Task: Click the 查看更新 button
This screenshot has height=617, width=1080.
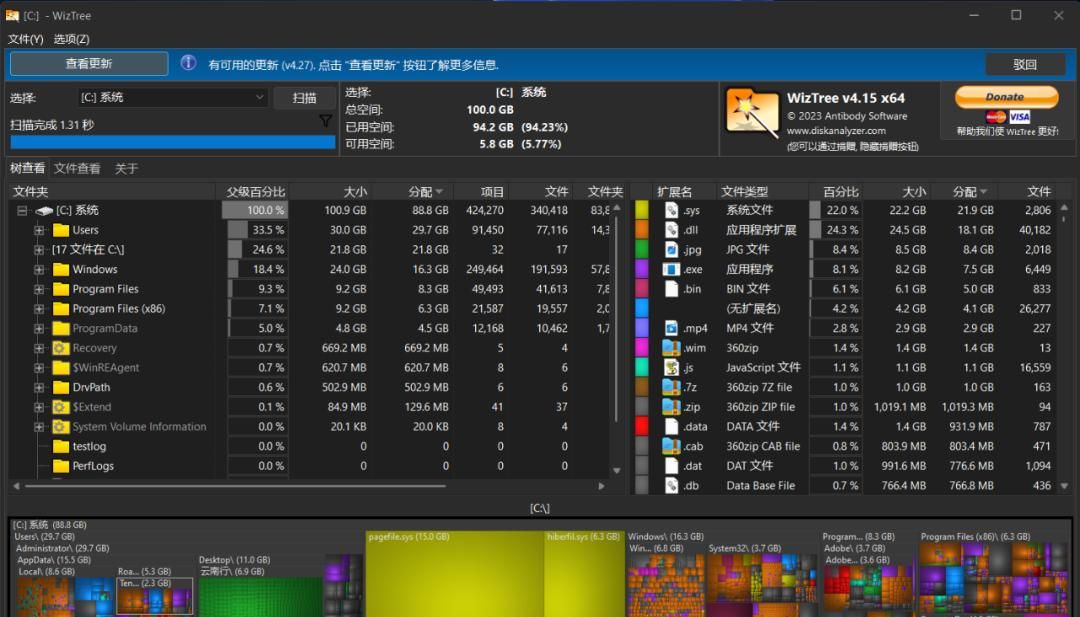Action: pyautogui.click(x=88, y=63)
